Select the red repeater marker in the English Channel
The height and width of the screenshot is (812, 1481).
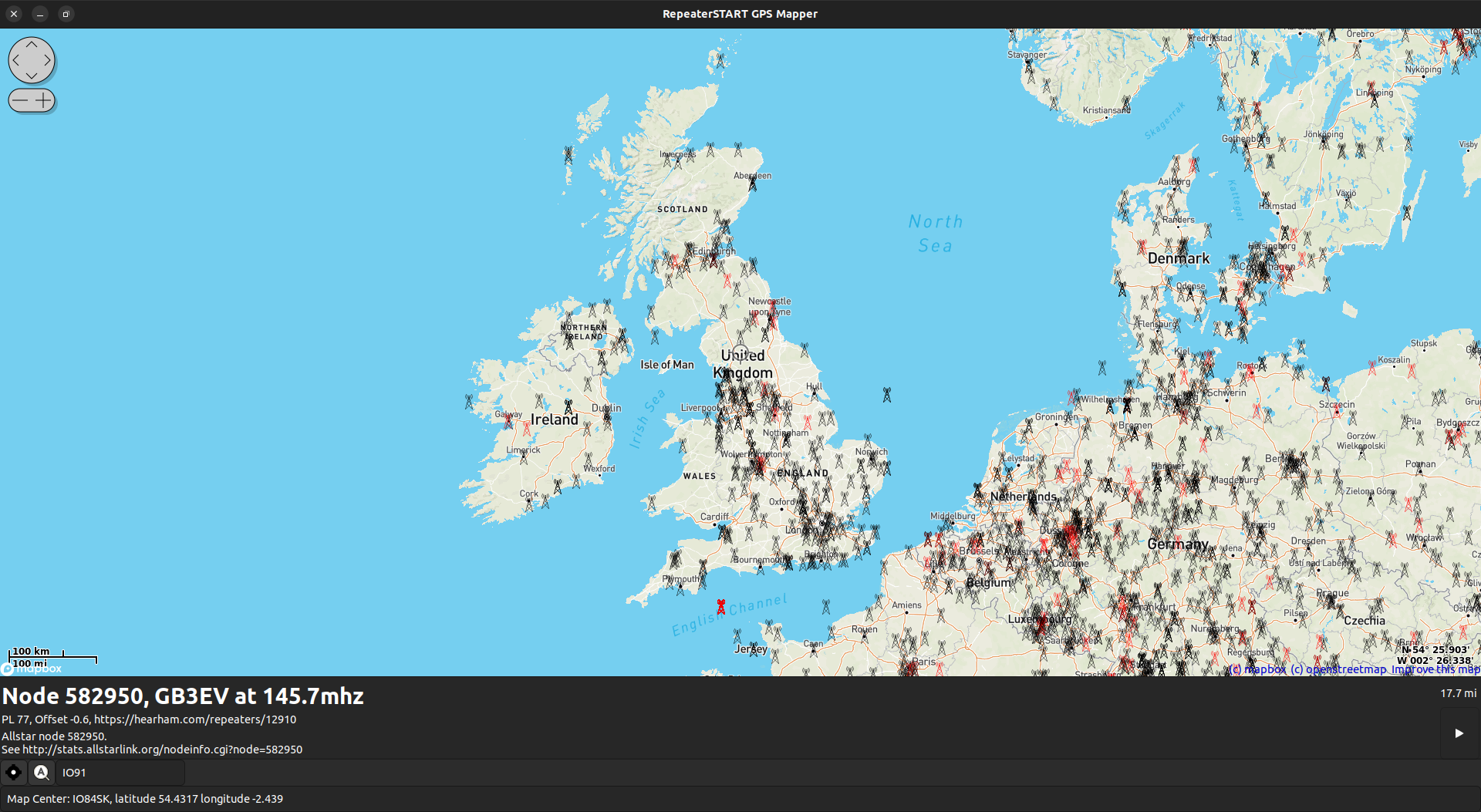pos(720,606)
